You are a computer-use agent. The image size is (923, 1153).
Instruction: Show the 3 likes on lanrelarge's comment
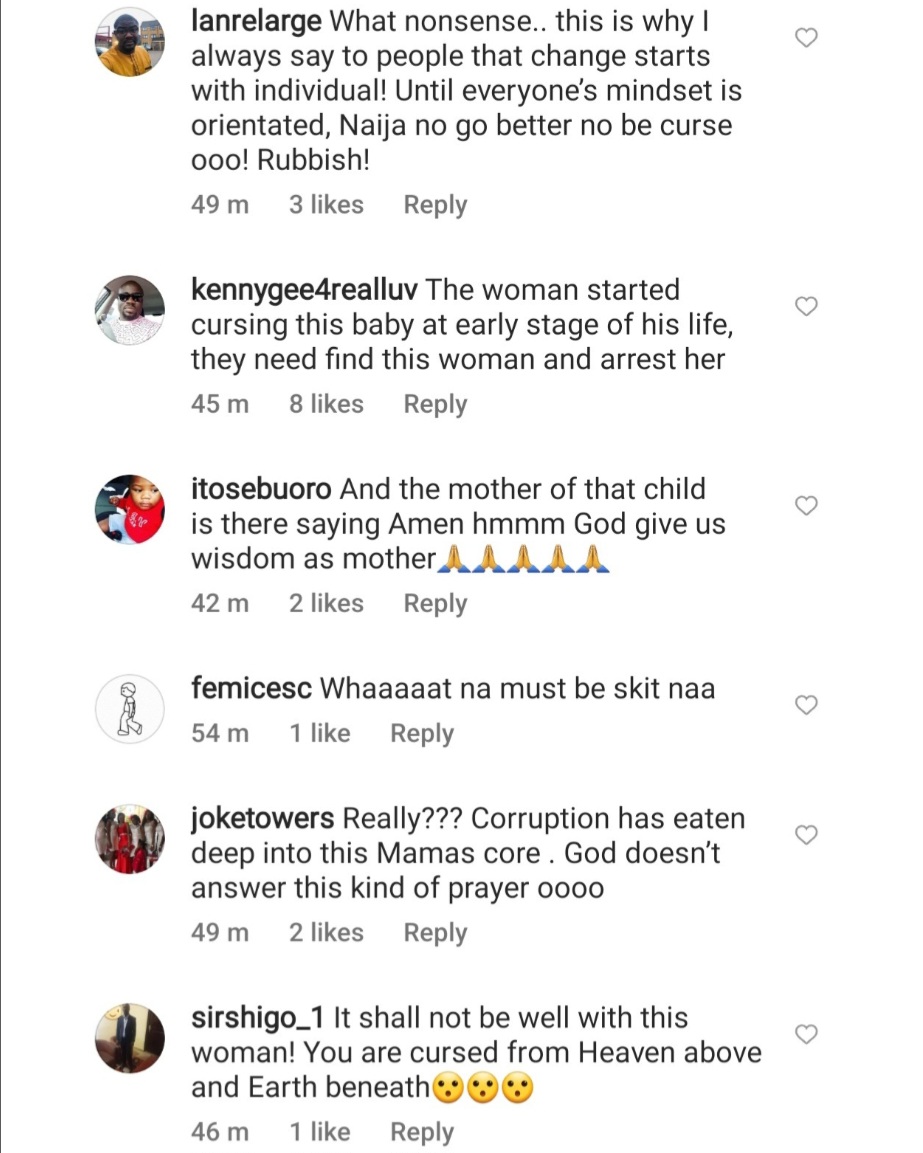click(326, 205)
